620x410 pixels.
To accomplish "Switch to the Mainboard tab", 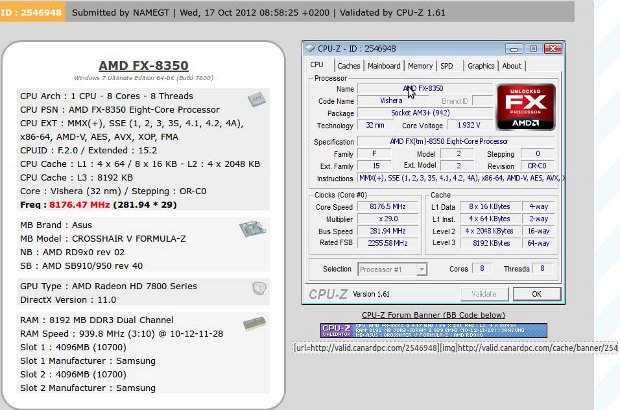I will pos(384,66).
